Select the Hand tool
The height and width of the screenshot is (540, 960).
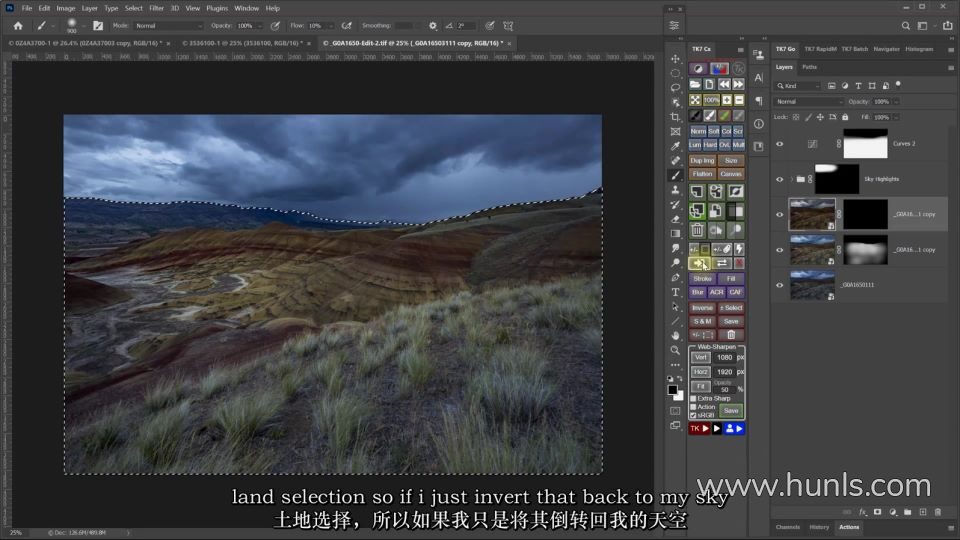675,336
